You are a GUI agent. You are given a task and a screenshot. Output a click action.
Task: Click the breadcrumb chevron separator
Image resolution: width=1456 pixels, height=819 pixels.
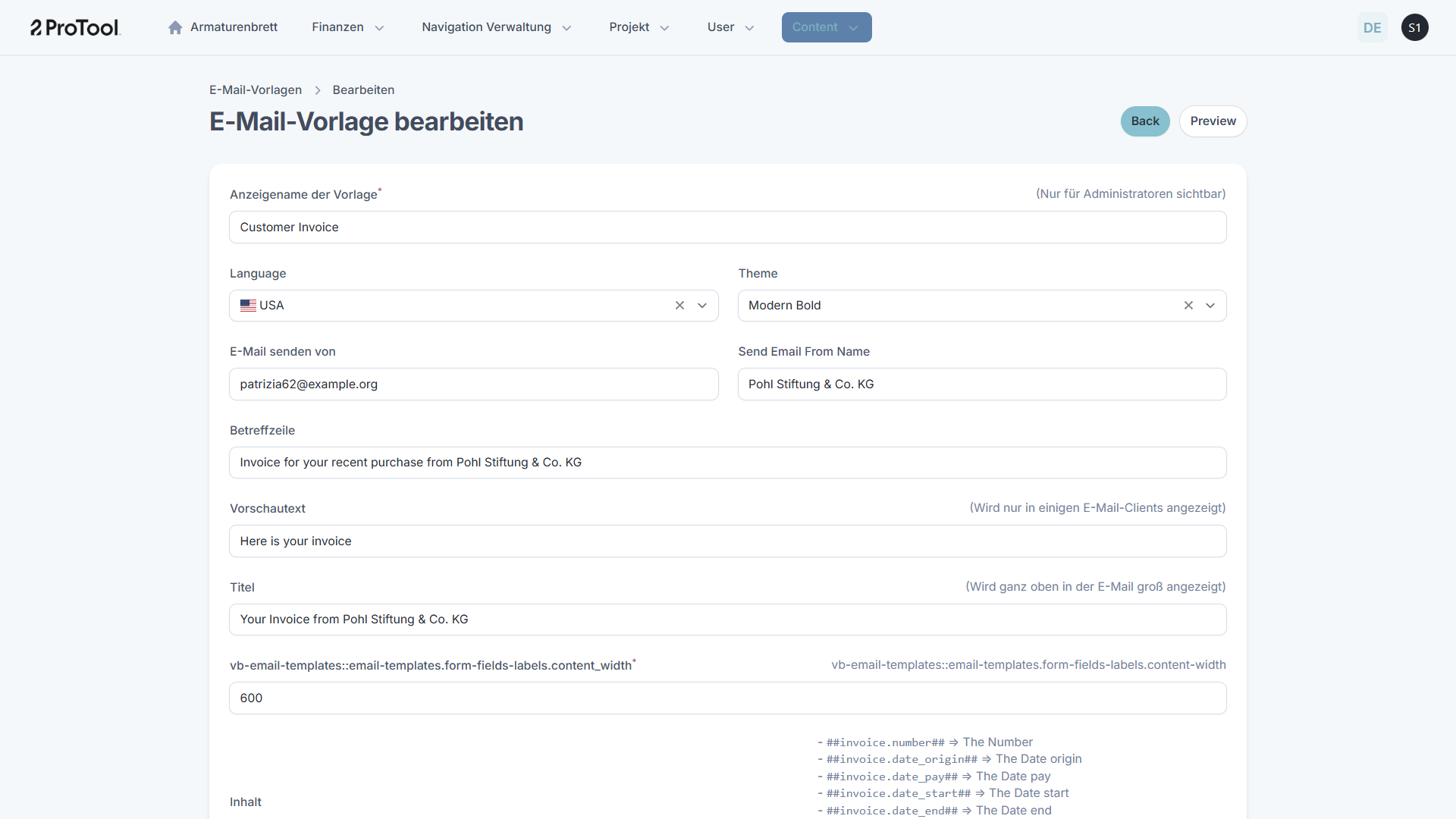[x=318, y=90]
